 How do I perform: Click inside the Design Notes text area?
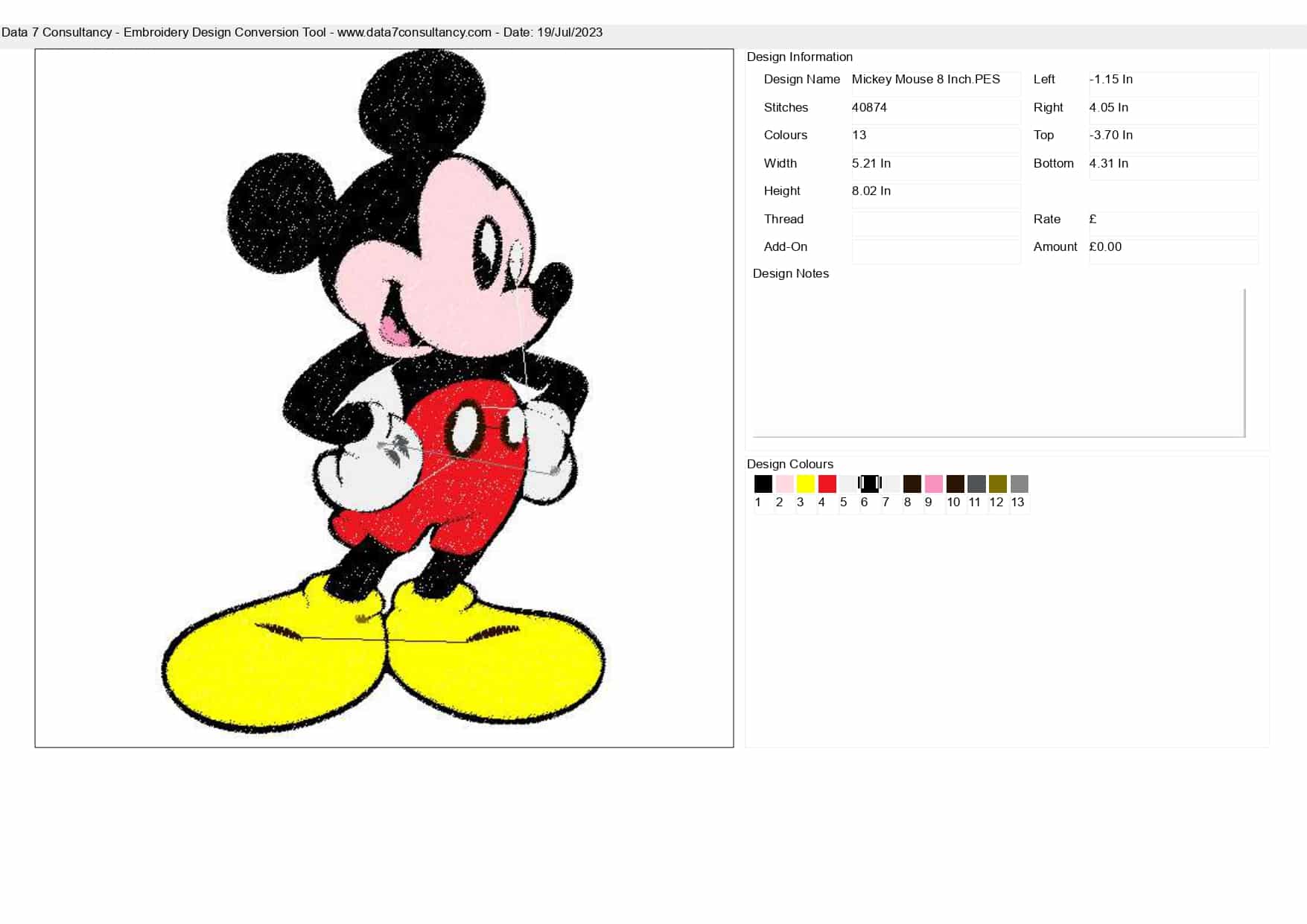pos(999,363)
